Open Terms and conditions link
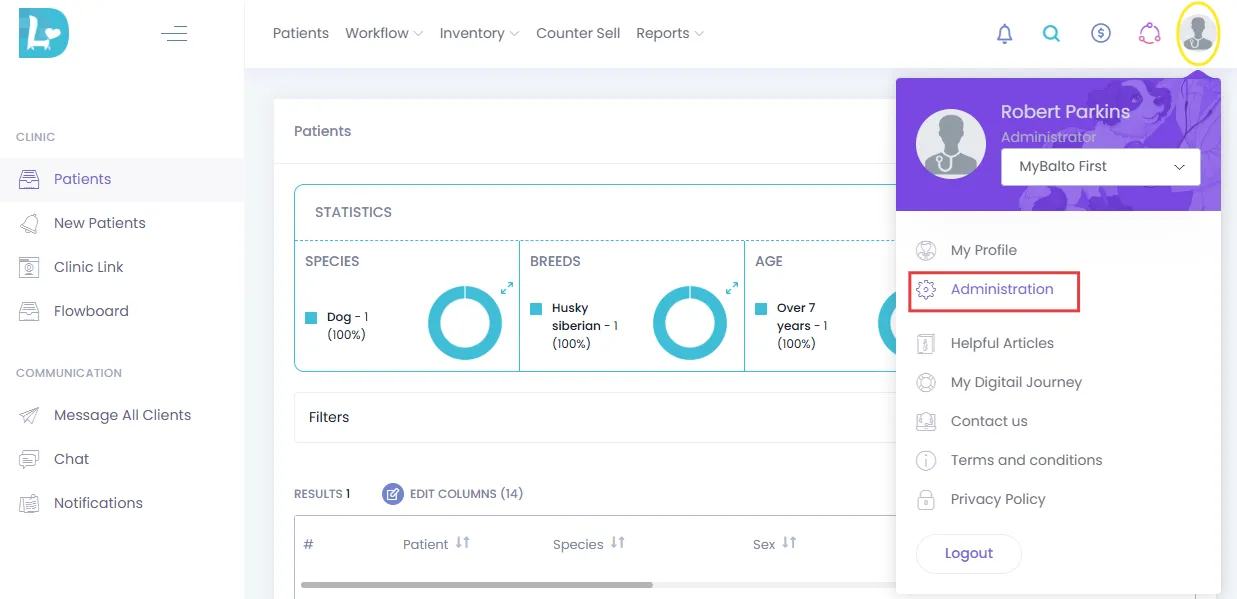This screenshot has height=599, width=1237. 1026,460
